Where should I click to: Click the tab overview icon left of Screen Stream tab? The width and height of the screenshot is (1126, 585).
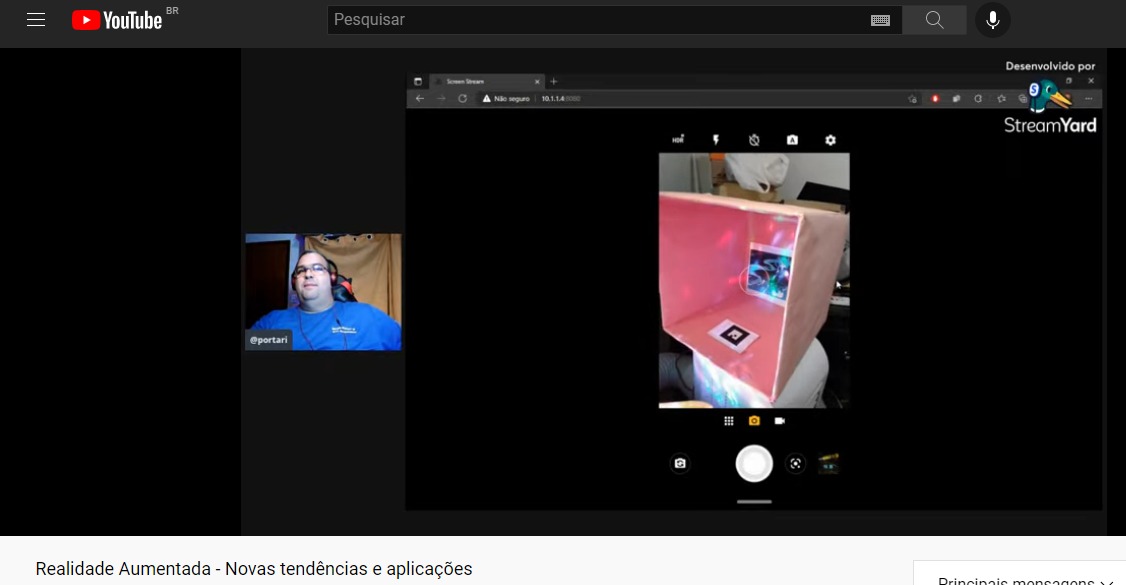pyautogui.click(x=418, y=82)
